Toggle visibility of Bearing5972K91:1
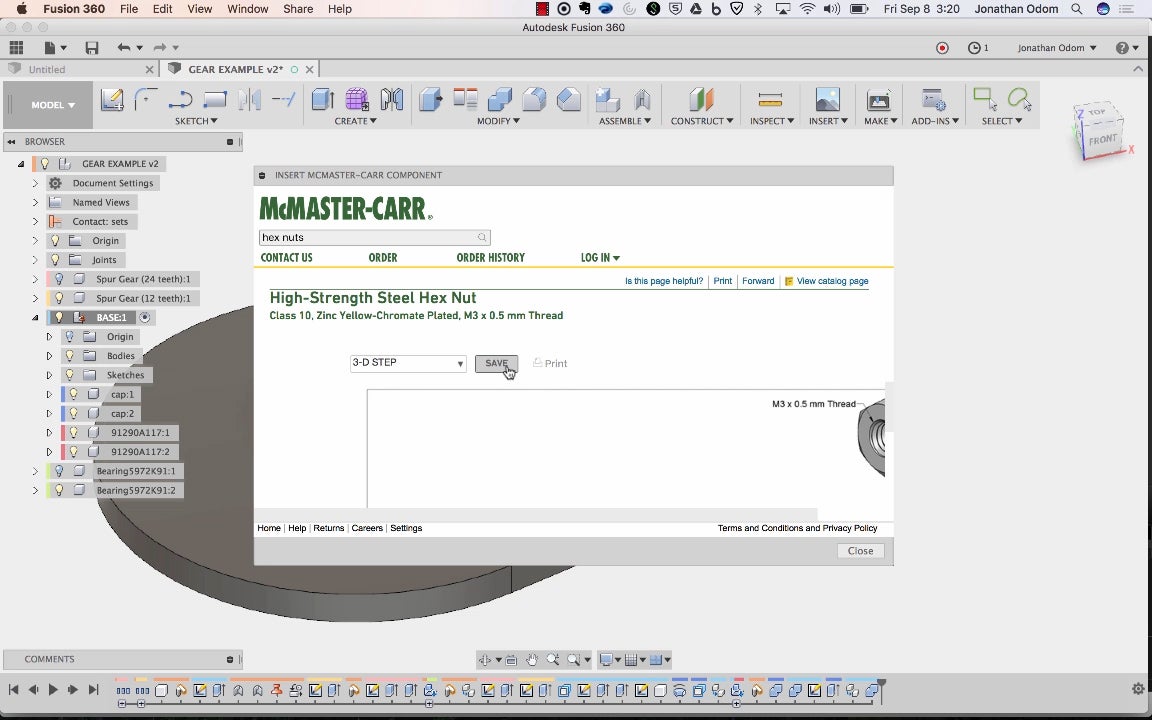Viewport: 1152px width, 720px height. pyautogui.click(x=59, y=471)
